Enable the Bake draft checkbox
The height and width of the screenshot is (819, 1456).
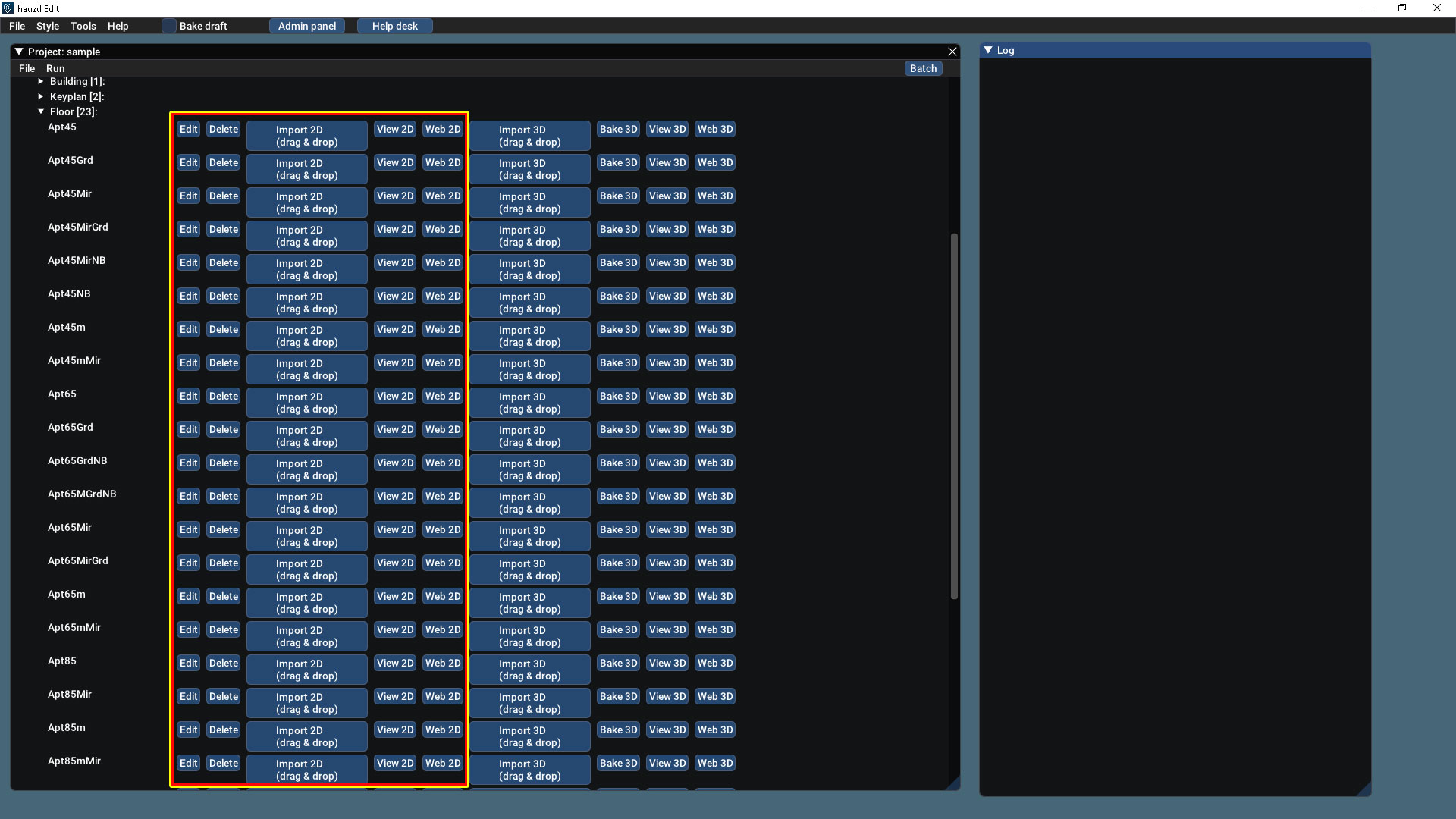tap(169, 26)
